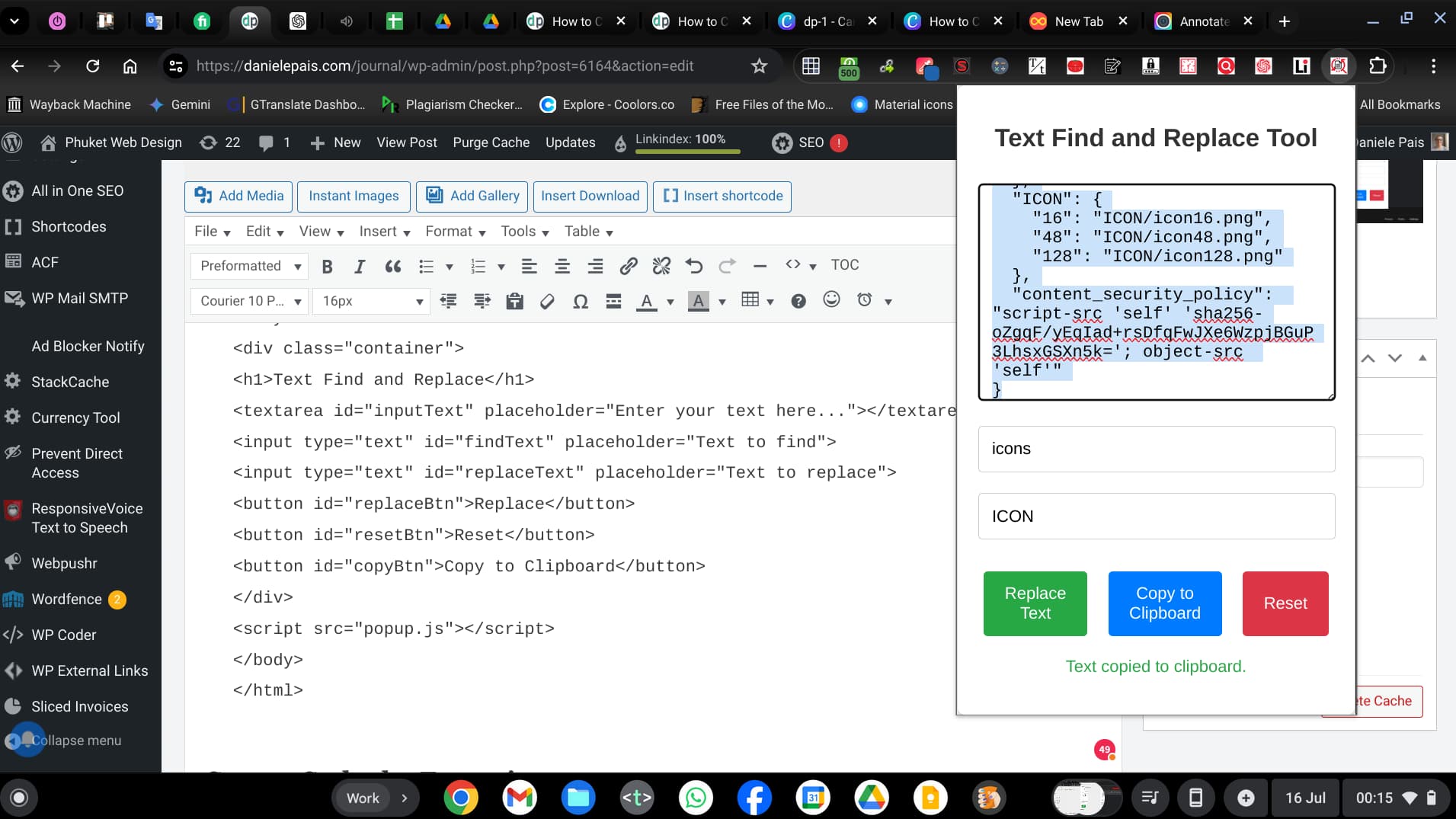Screen dimensions: 1456x819
Task: Insert an emoticon with smiley icon
Action: 832,300
